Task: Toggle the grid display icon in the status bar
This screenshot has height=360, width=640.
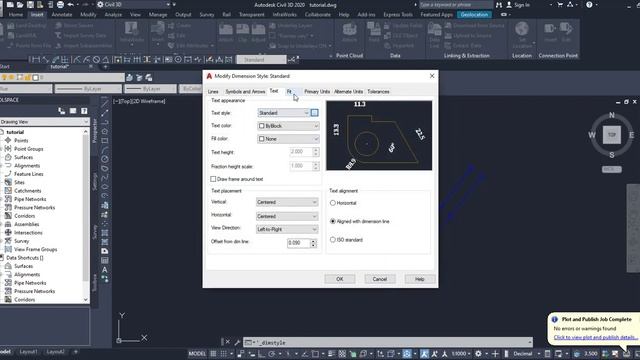Action: pyautogui.click(x=213, y=353)
